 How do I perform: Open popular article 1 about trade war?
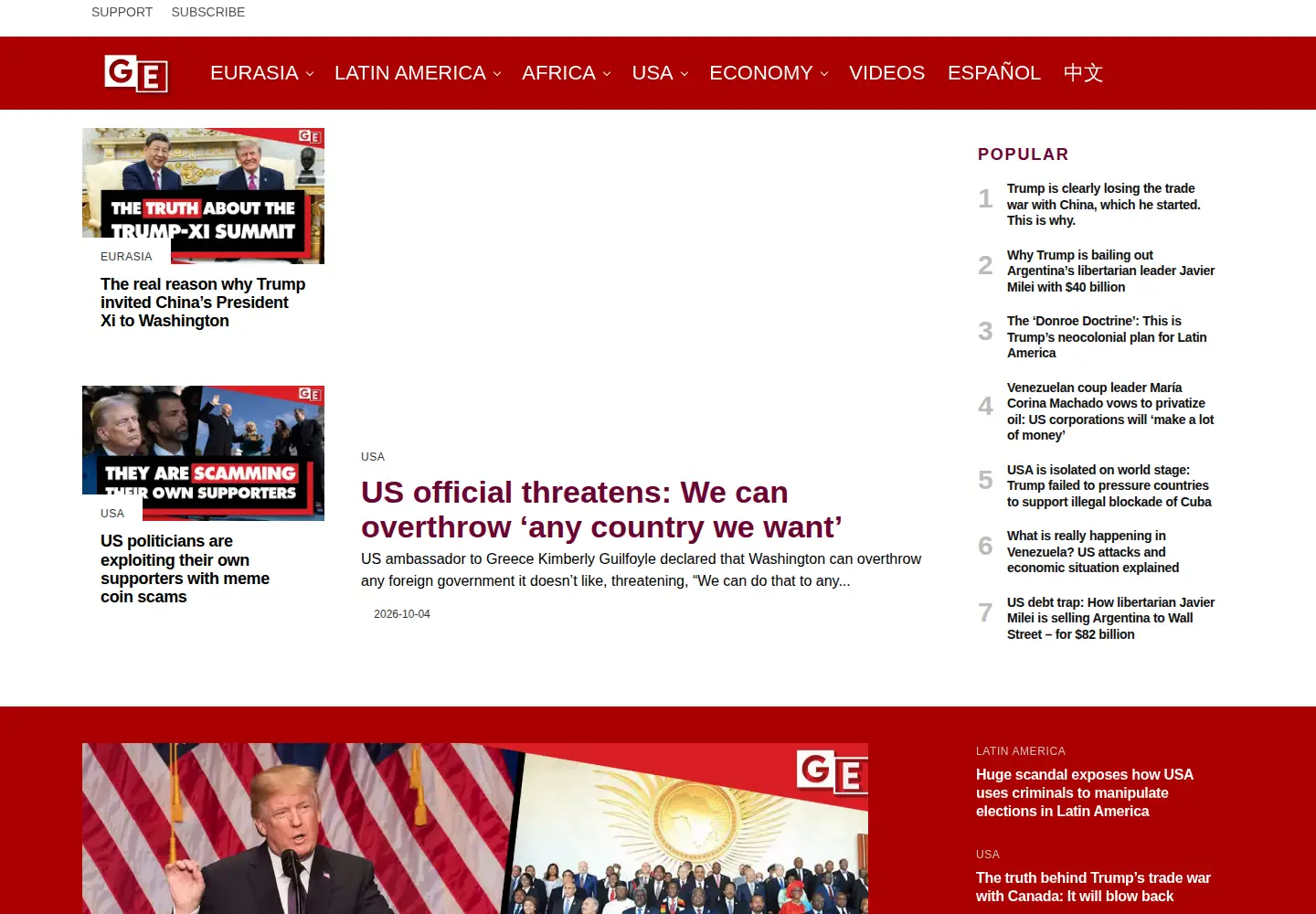1104,204
